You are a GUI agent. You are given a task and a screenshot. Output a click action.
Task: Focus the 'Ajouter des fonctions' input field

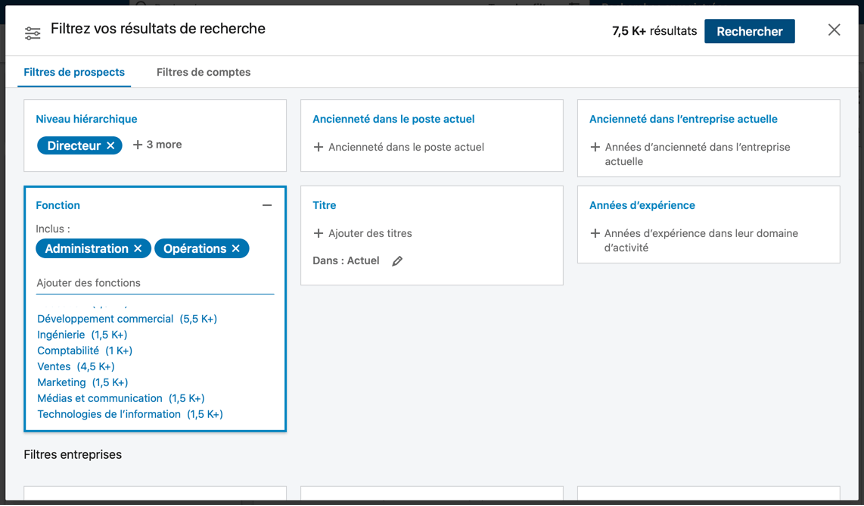[x=155, y=283]
